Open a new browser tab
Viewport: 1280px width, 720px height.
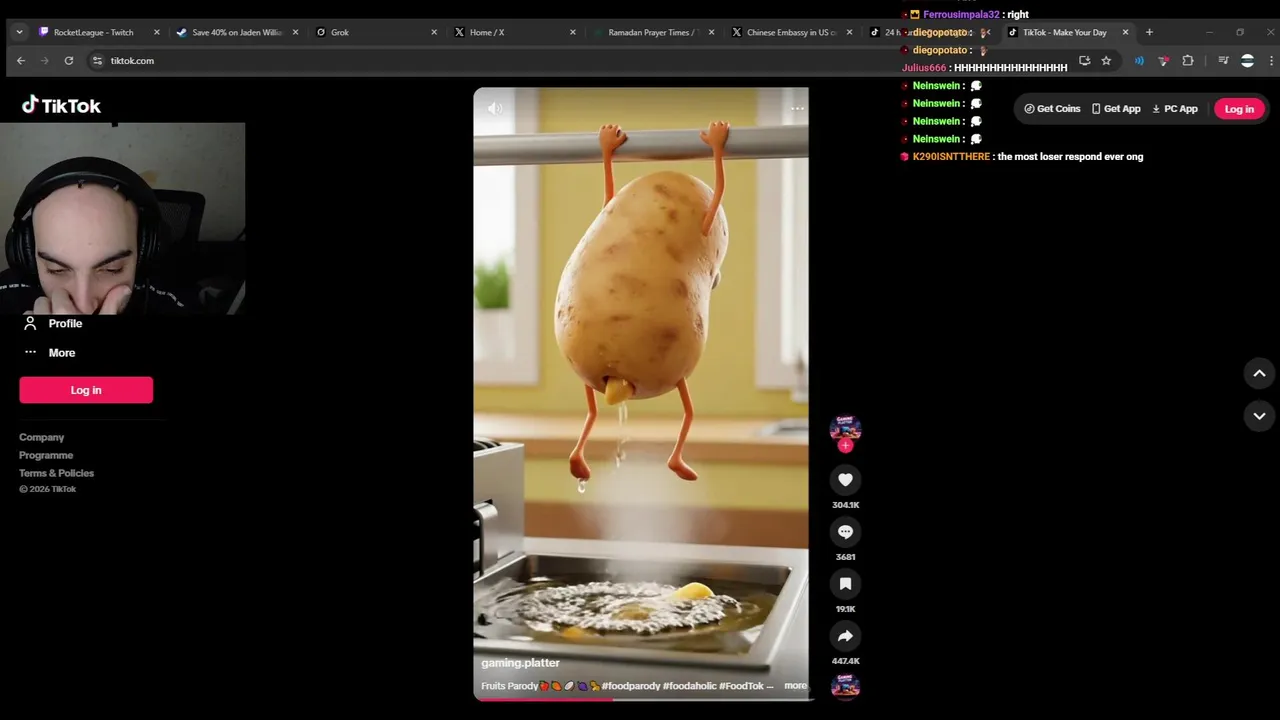[x=1149, y=32]
